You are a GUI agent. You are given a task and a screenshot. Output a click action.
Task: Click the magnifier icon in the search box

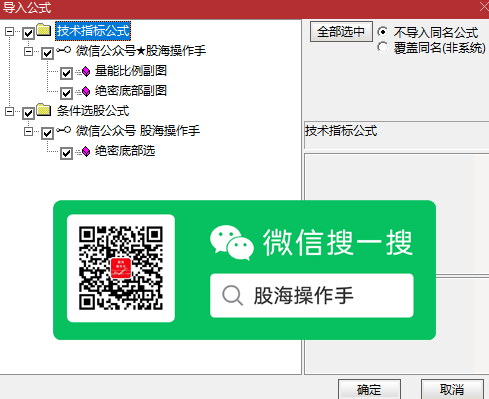[232, 295]
